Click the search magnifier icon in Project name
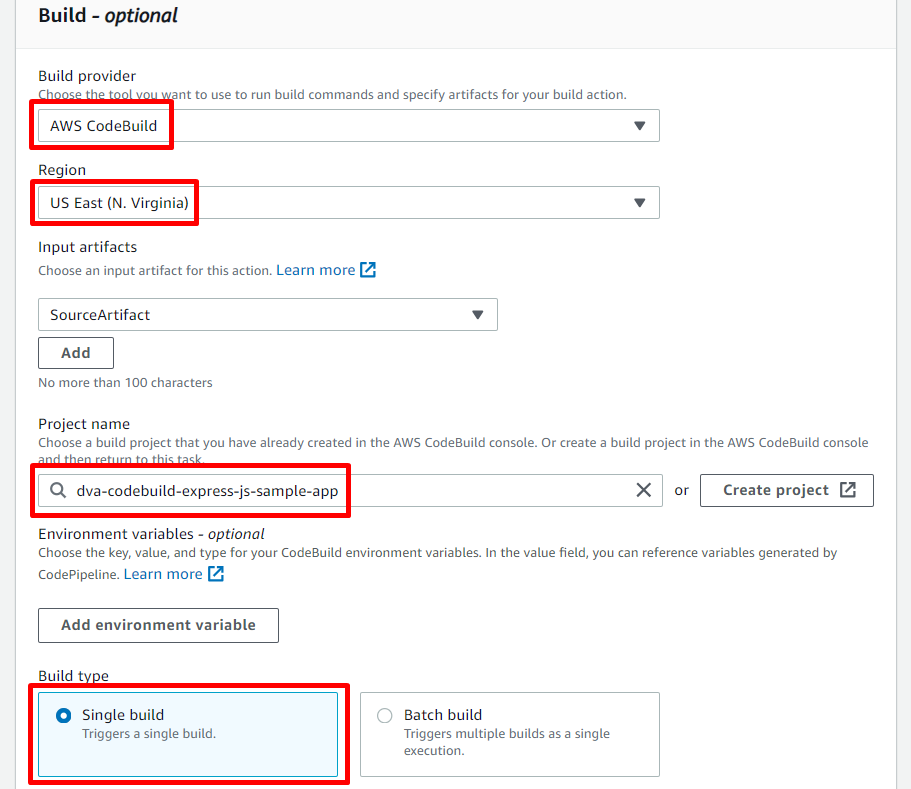This screenshot has width=911, height=789. pyautogui.click(x=58, y=490)
